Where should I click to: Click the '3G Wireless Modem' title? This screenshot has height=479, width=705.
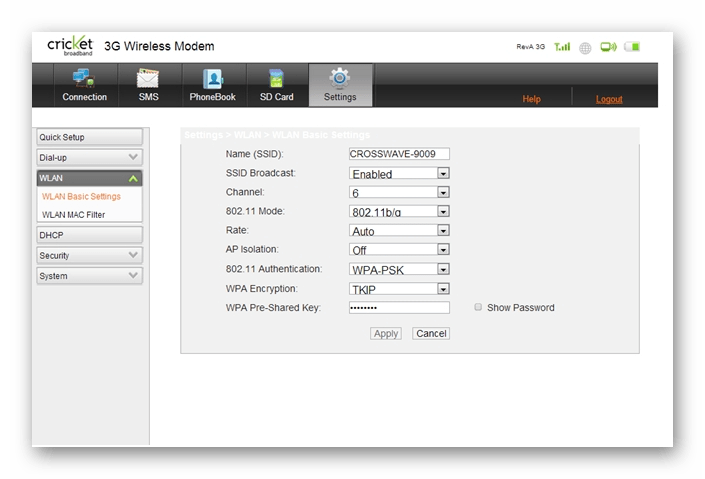[159, 46]
